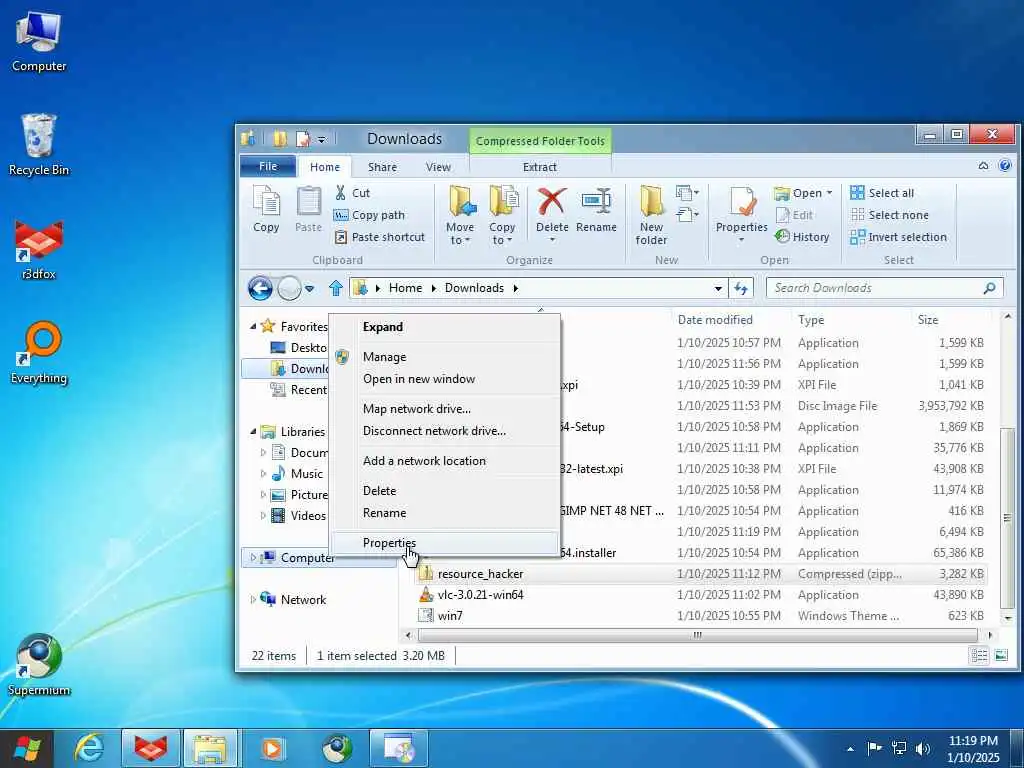Click the Refresh button beside address bar
The height and width of the screenshot is (768, 1024).
pos(741,288)
